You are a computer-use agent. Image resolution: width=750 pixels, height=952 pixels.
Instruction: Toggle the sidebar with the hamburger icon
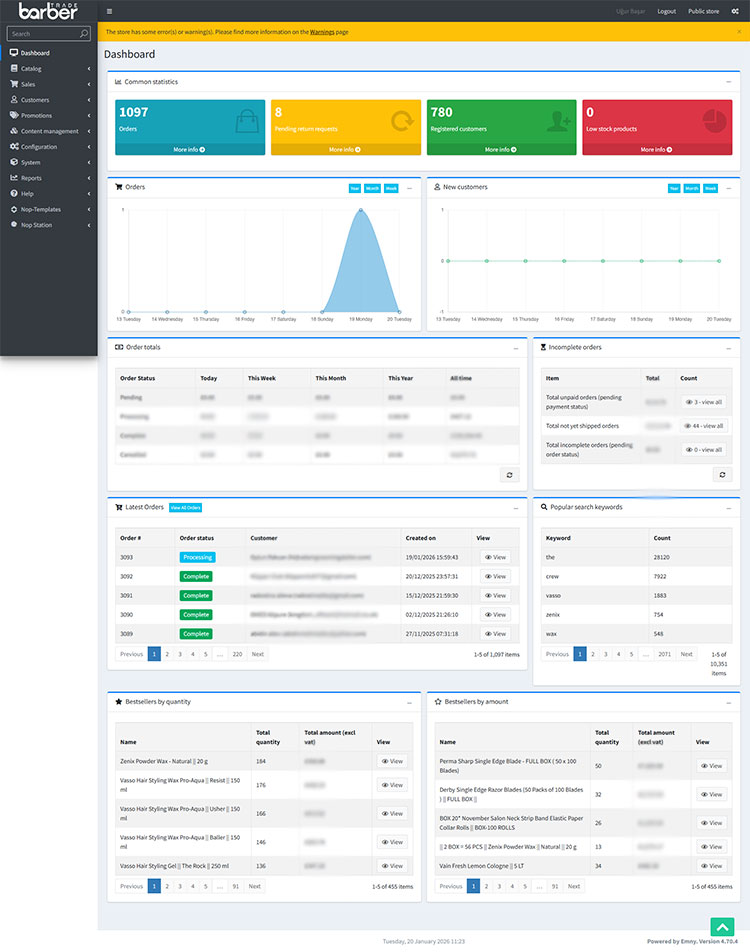click(x=109, y=11)
